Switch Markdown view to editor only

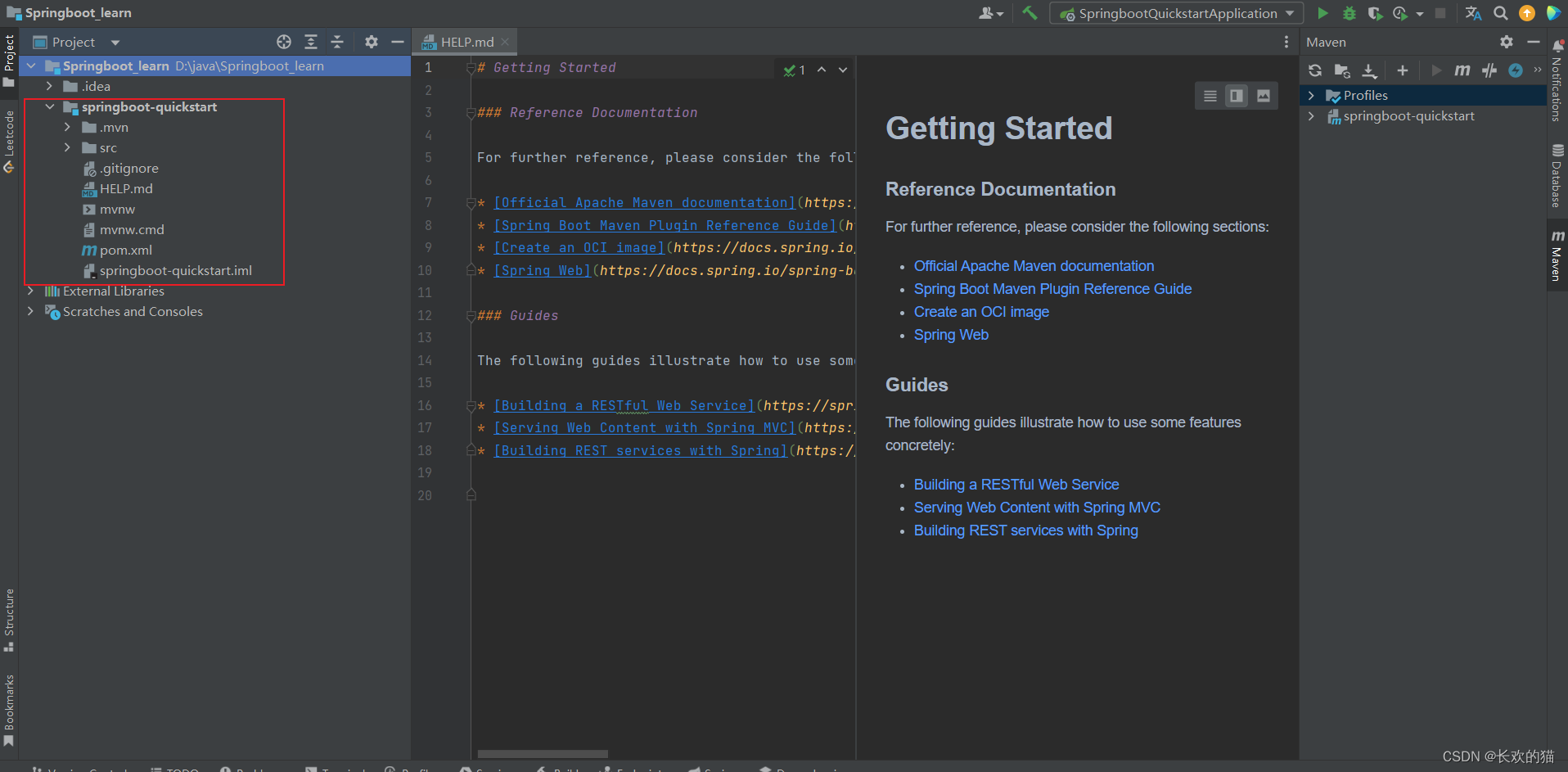coord(1210,96)
